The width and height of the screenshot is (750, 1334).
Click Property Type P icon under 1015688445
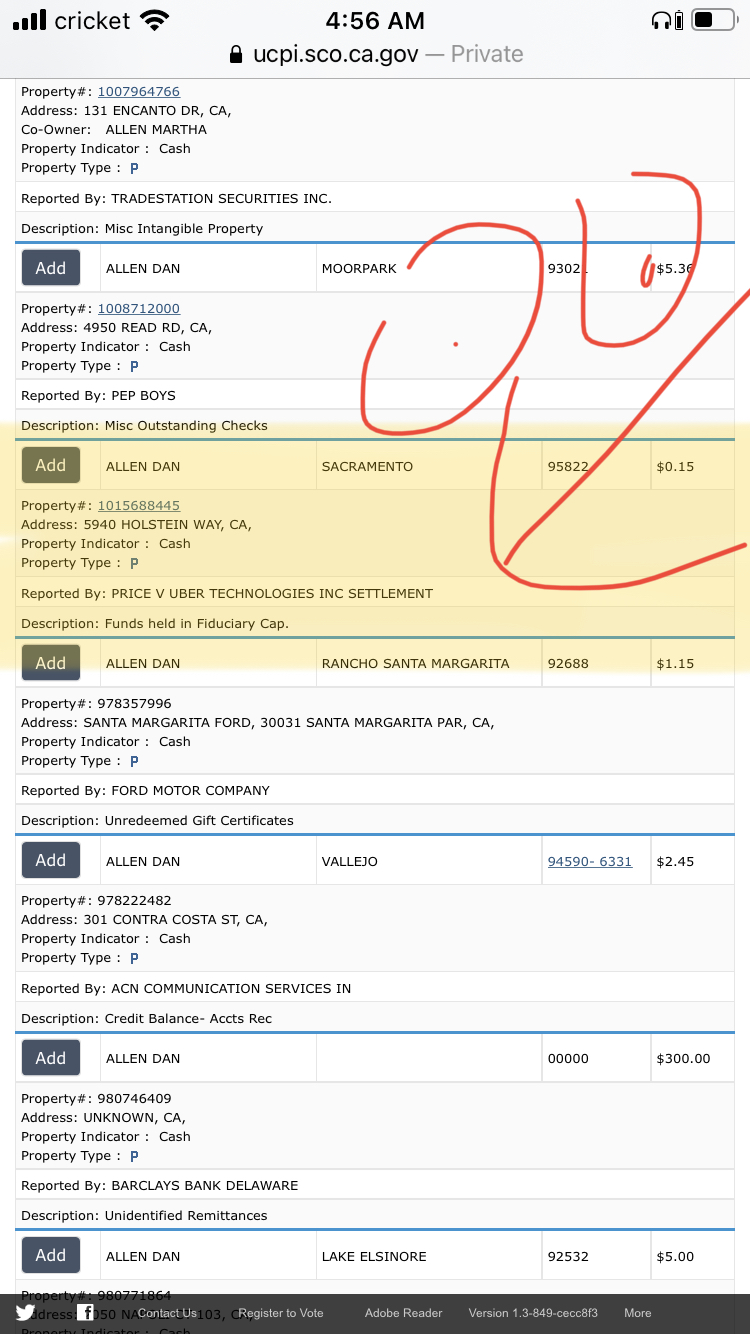pos(134,563)
